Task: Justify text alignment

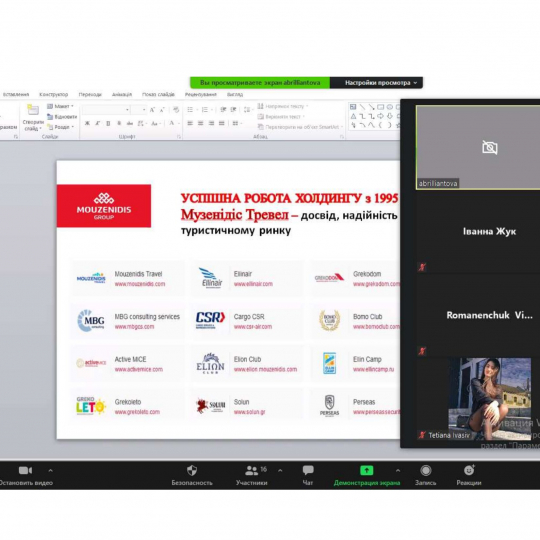Action: pos(221,123)
